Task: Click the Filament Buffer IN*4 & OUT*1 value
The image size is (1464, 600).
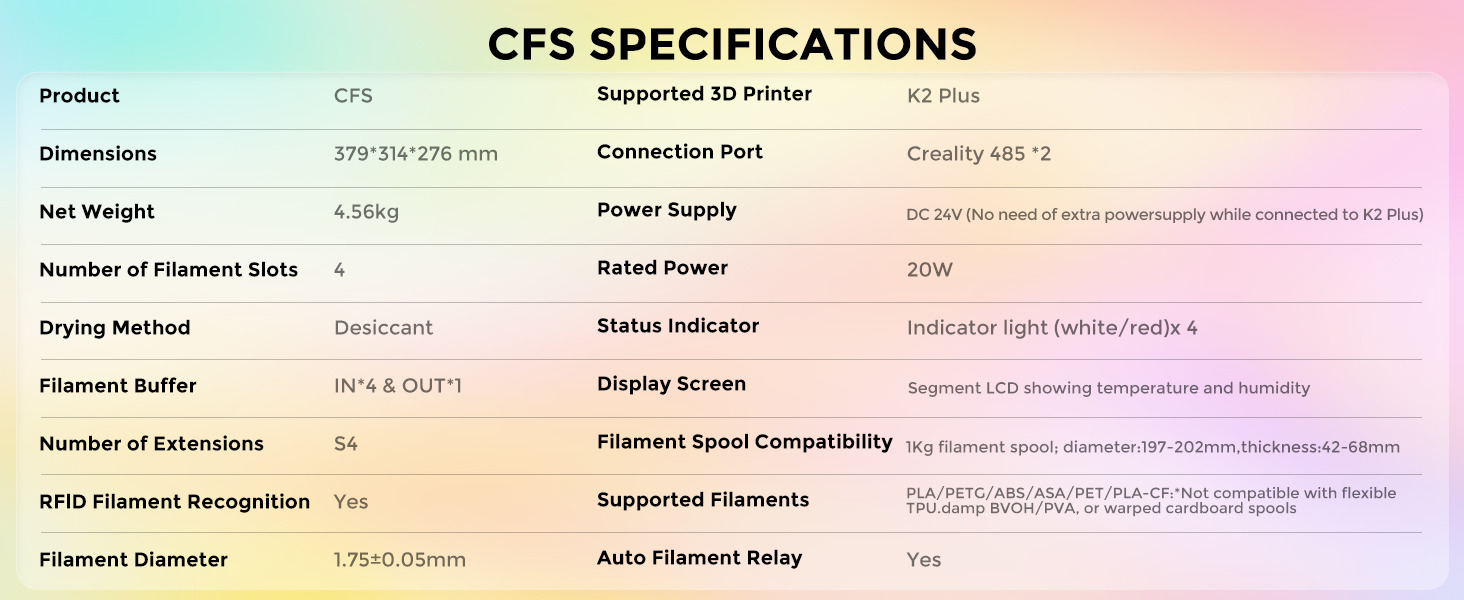Action: pos(397,386)
